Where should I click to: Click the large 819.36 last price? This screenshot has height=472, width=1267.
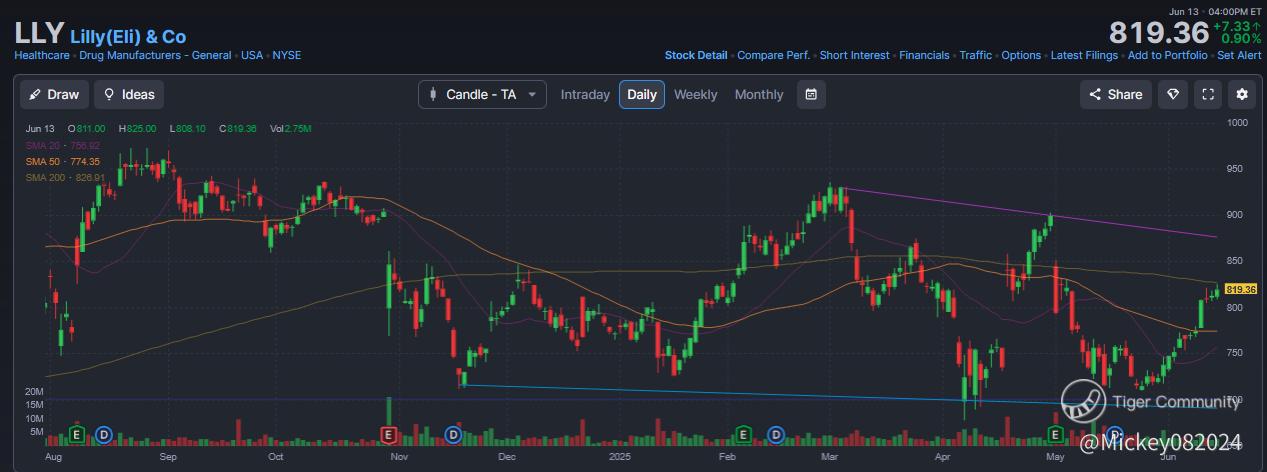point(1159,33)
